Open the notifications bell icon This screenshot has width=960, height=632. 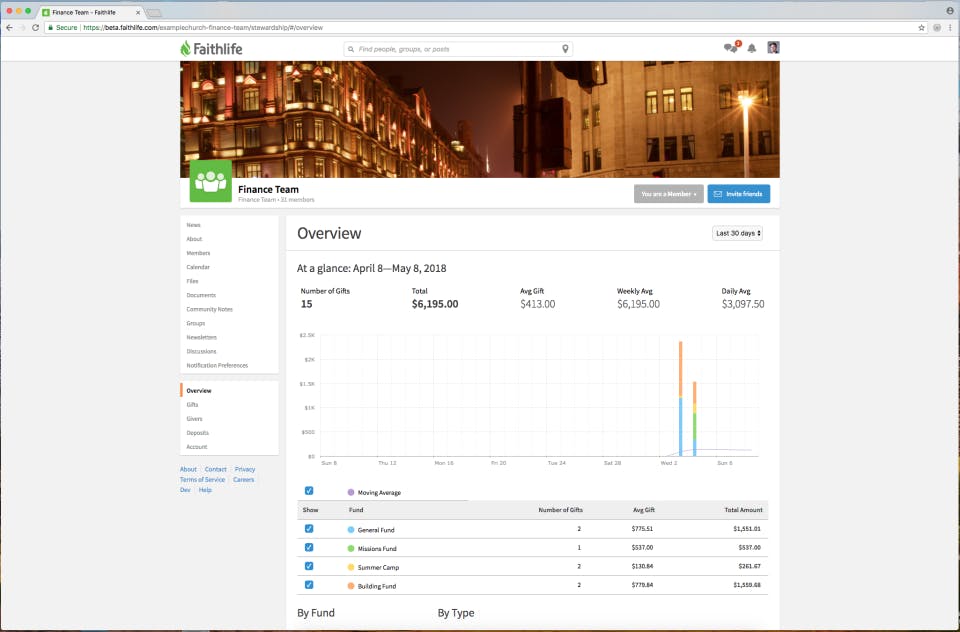(x=752, y=48)
